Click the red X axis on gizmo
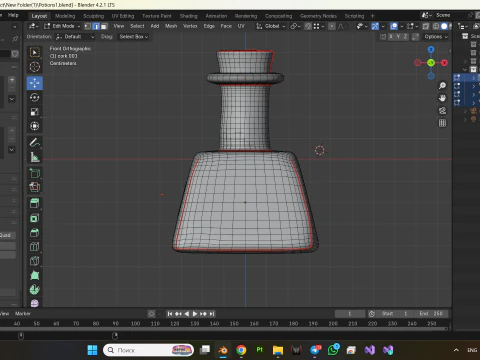480x360 pixels. point(444,63)
